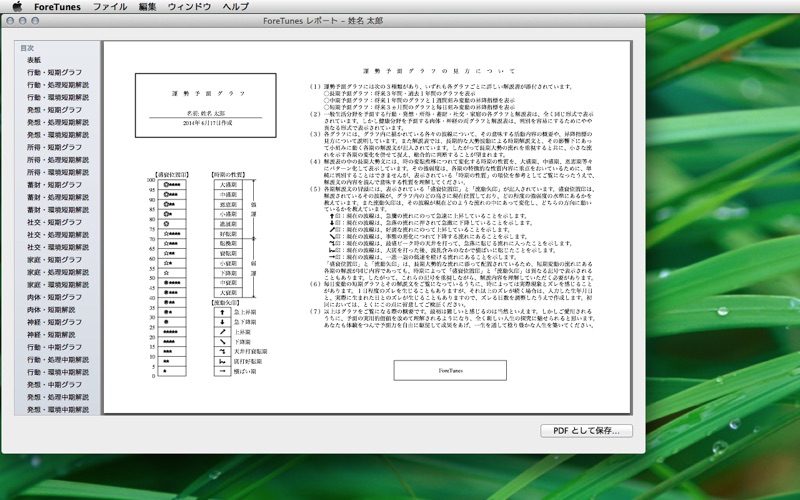800x500 pixels.
Task: Open the ウィンドウ menu
Action: tap(189, 7)
